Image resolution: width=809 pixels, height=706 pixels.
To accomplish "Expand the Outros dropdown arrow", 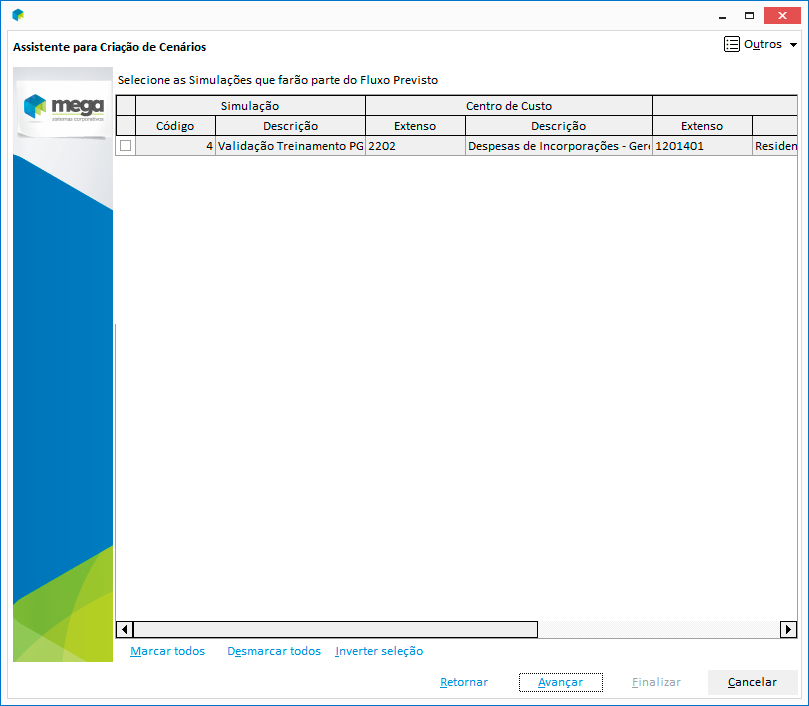I will [794, 45].
